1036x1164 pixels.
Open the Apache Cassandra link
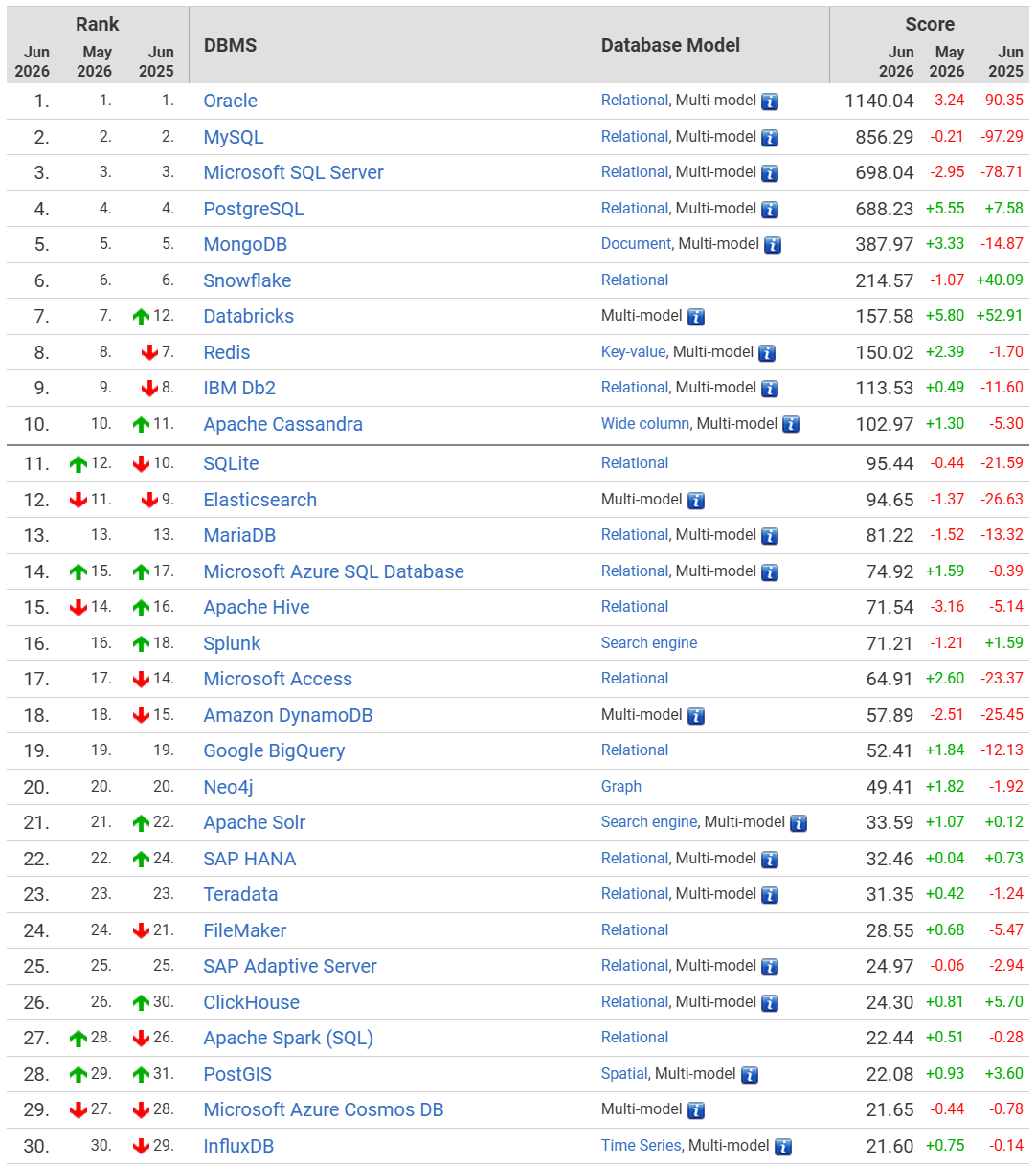283,424
